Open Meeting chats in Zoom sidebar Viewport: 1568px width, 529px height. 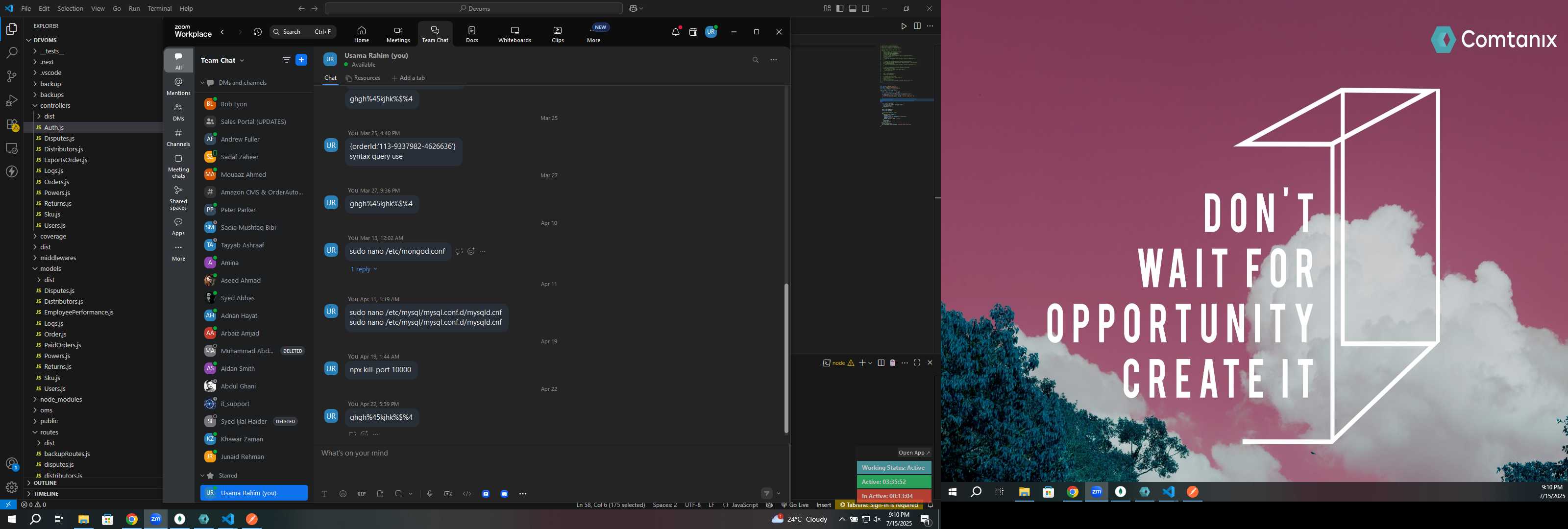coord(178,166)
